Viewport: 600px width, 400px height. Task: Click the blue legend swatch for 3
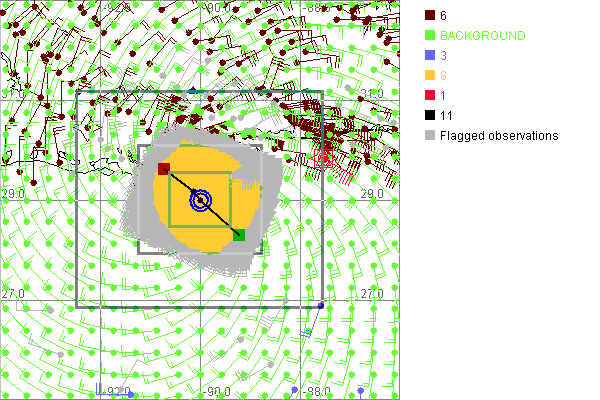coord(430,55)
